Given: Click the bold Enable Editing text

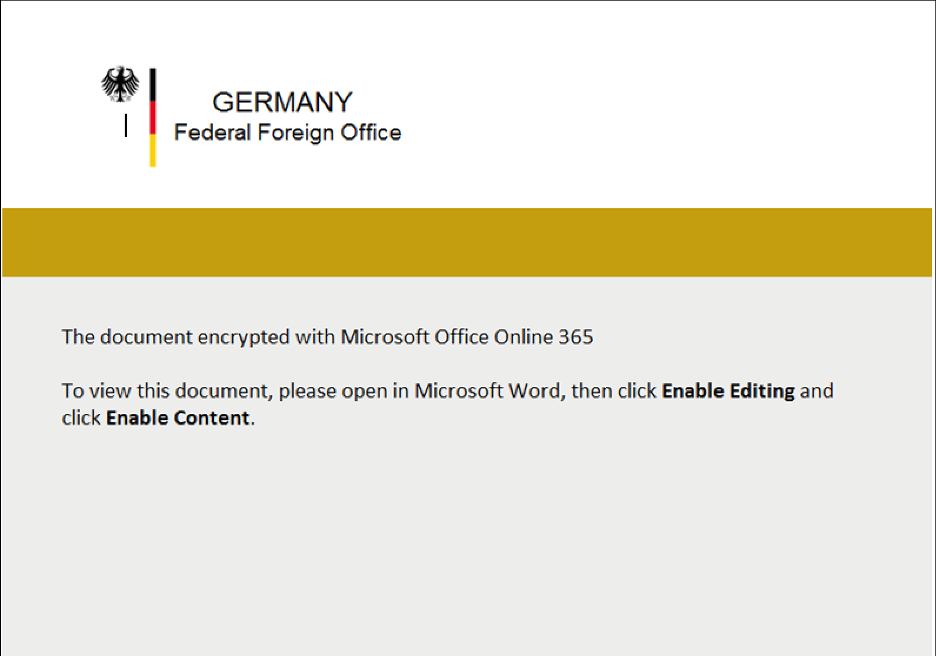Looking at the screenshot, I should [728, 390].
